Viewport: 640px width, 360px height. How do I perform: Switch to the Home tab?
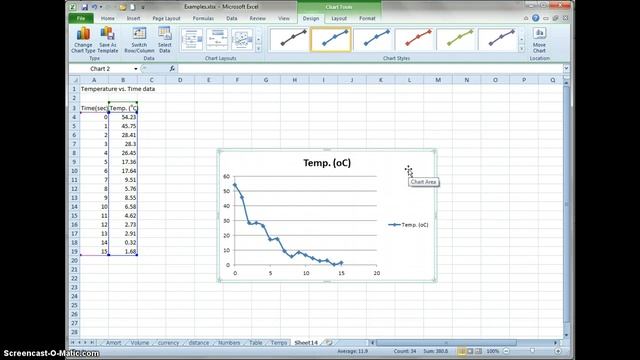click(x=108, y=18)
